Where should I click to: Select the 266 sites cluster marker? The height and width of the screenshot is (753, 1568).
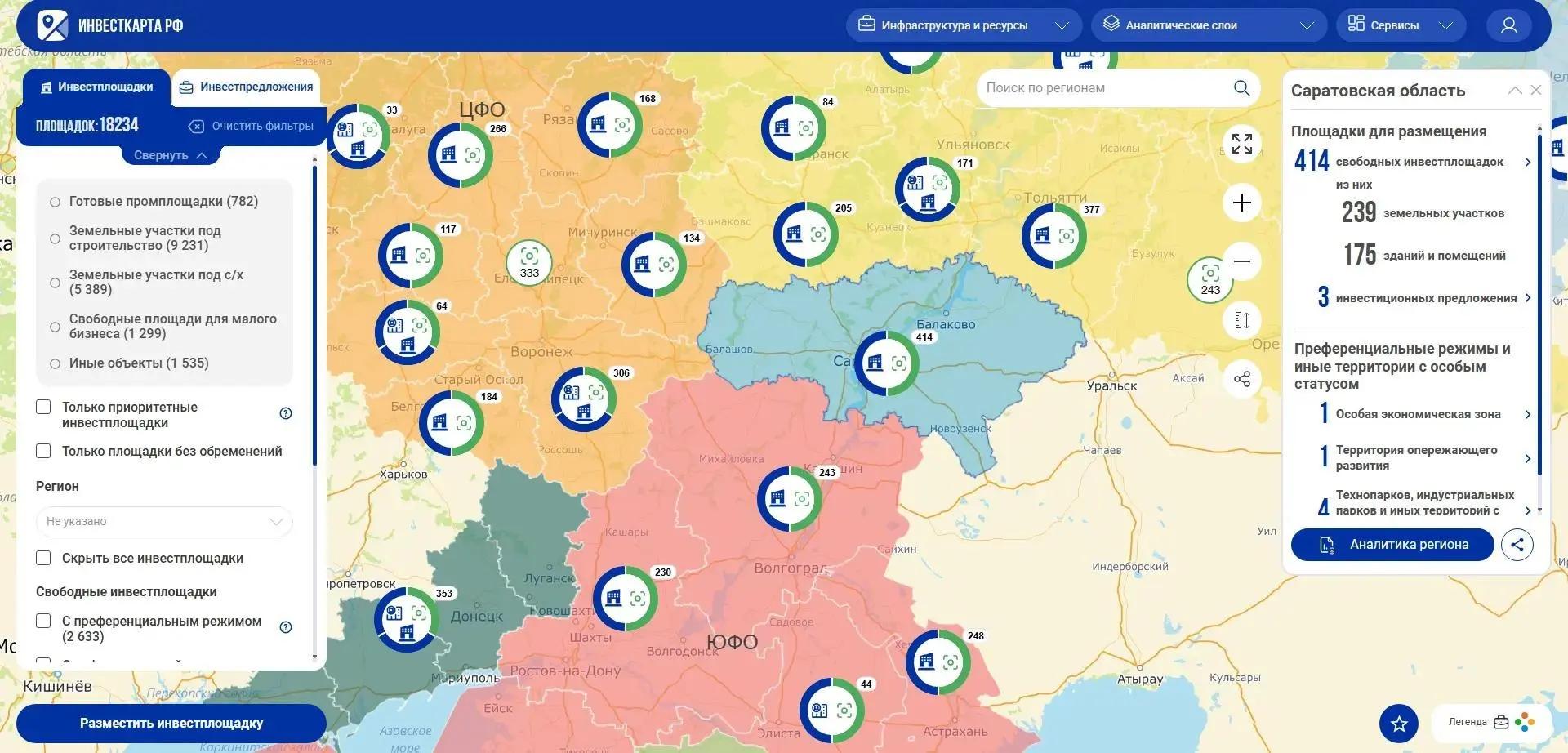pos(461,154)
